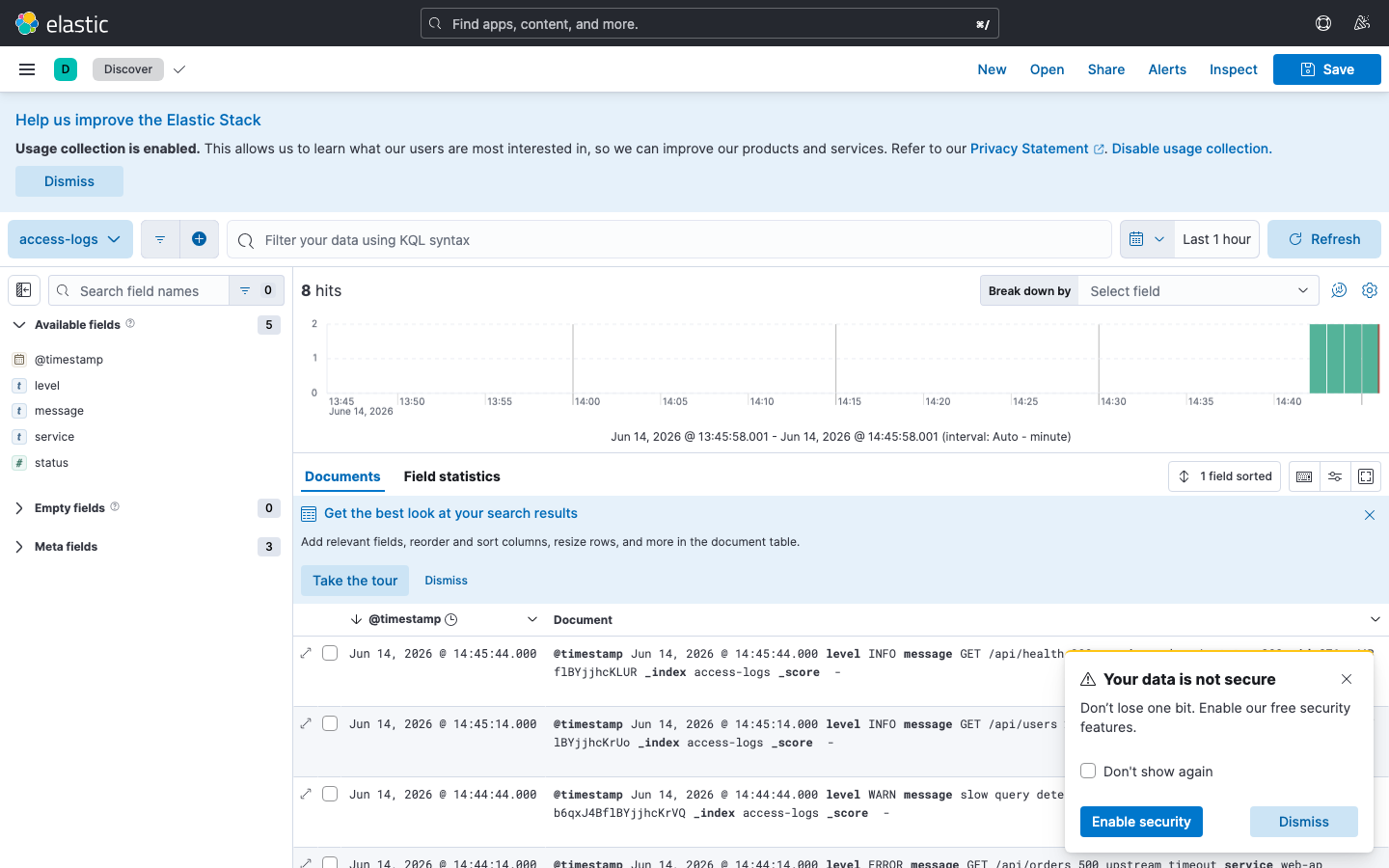Add a filter with the plus icon
The width and height of the screenshot is (1389, 868).
click(199, 239)
